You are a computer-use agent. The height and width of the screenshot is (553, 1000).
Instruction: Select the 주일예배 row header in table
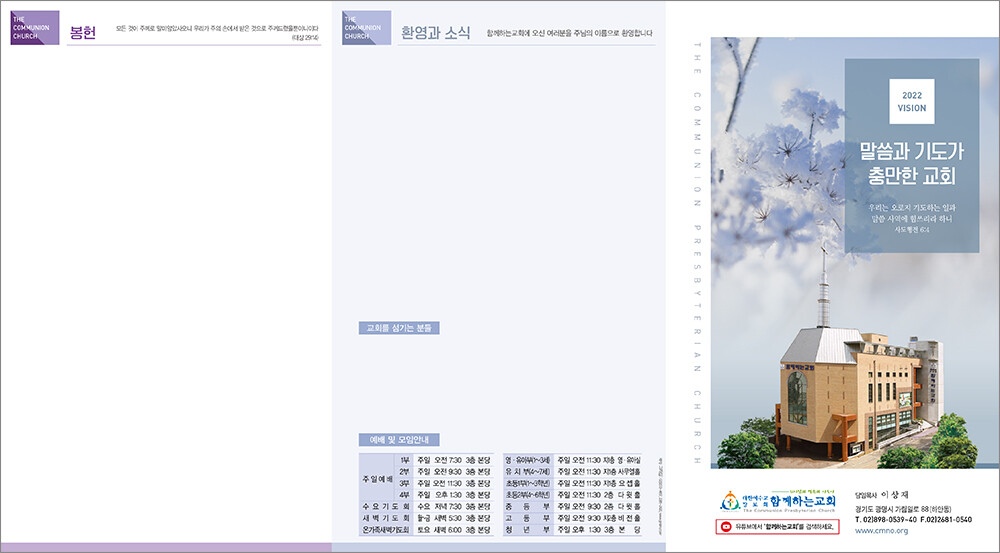(x=378, y=476)
